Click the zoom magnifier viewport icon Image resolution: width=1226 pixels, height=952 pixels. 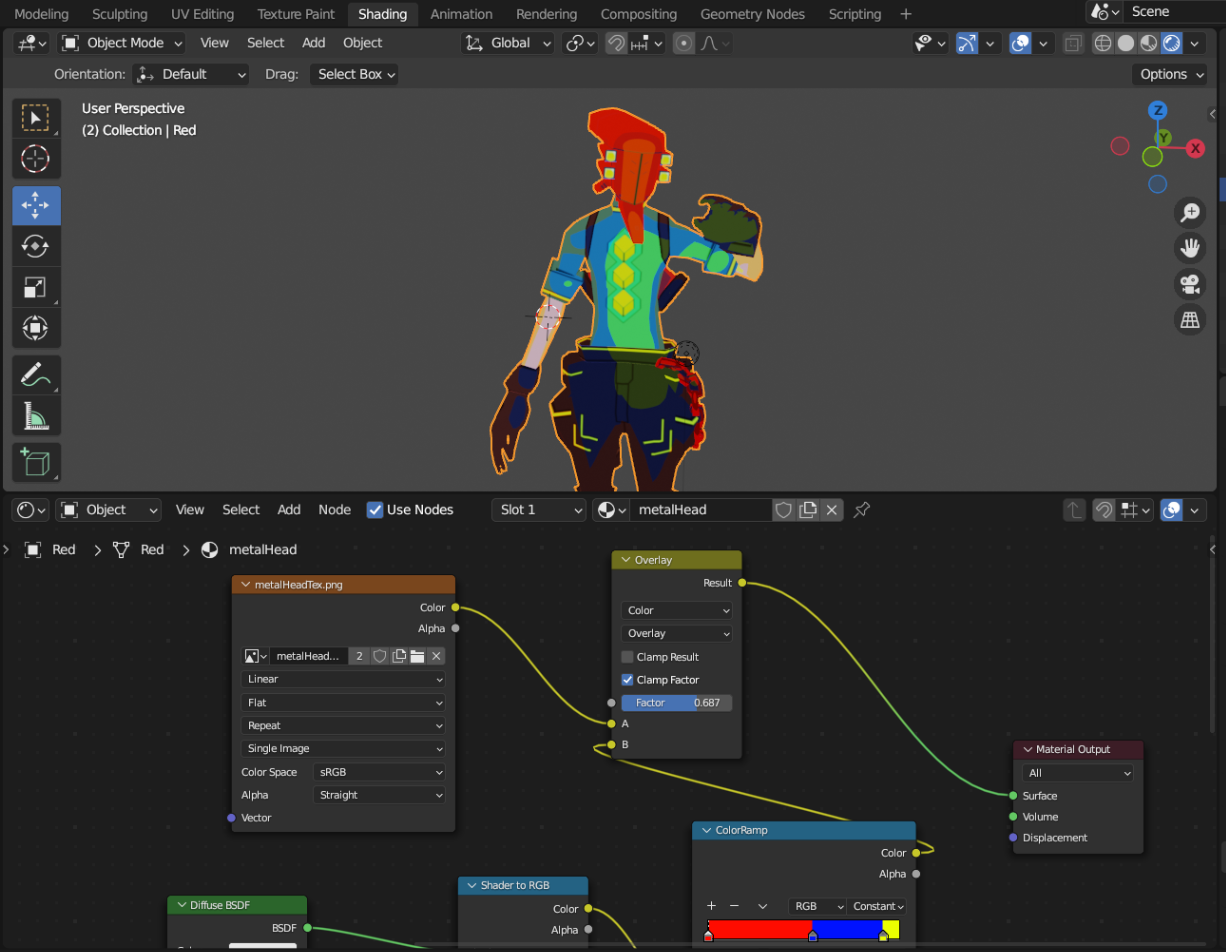(x=1189, y=212)
